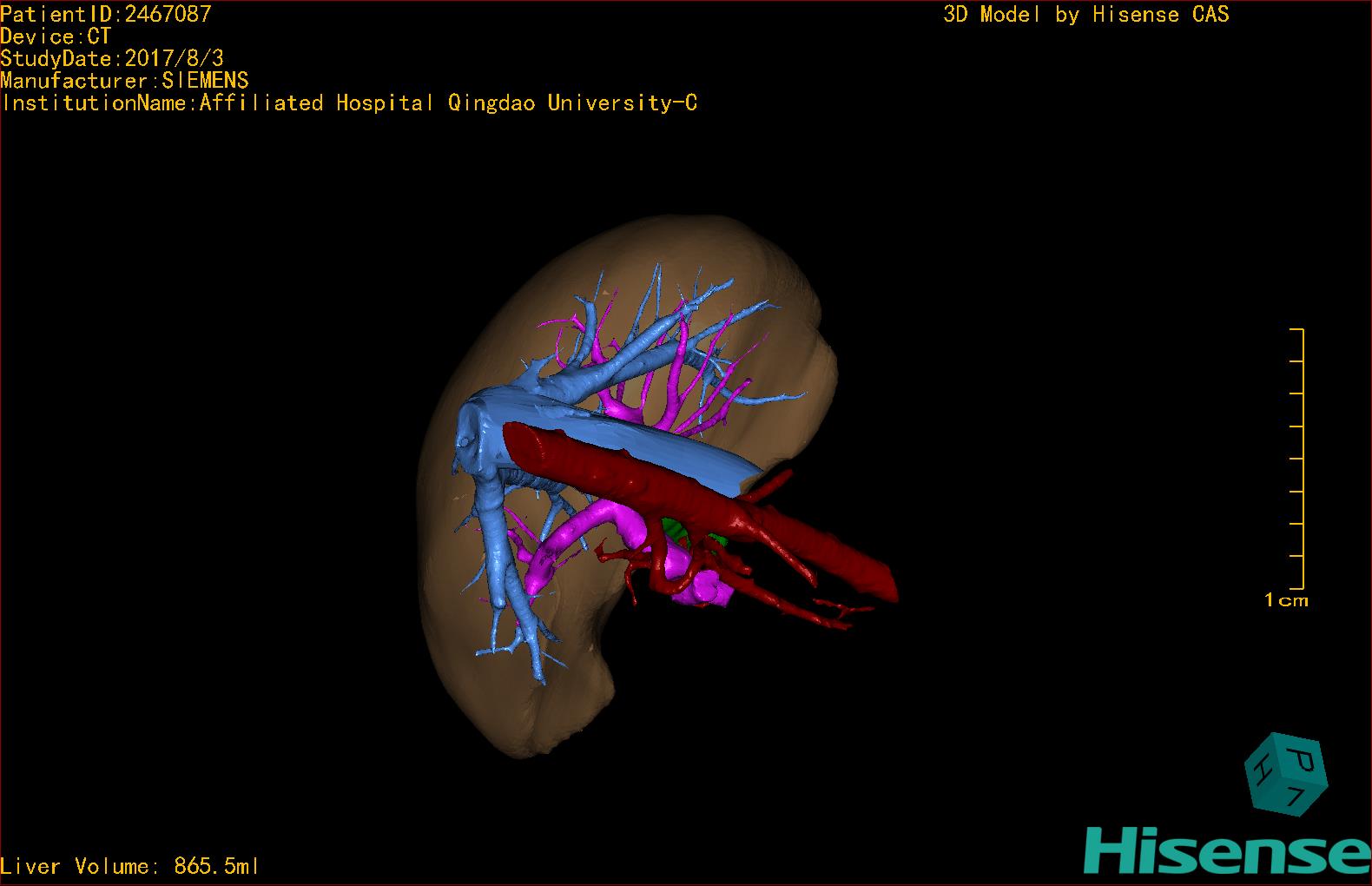Click the Manufacturer SIEMENS label

click(125, 81)
